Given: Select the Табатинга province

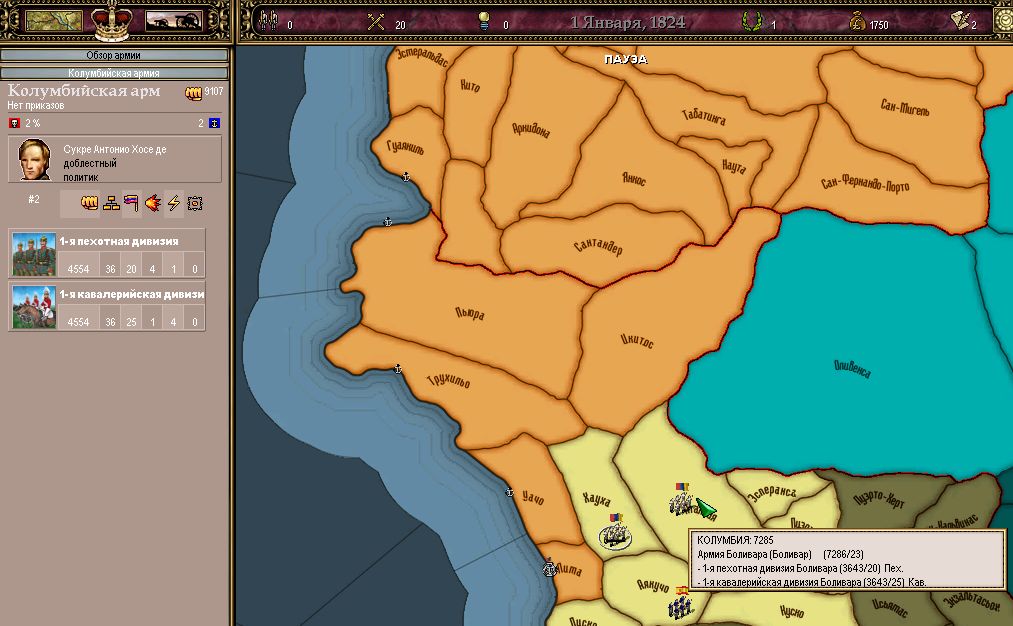Looking at the screenshot, I should click(704, 117).
